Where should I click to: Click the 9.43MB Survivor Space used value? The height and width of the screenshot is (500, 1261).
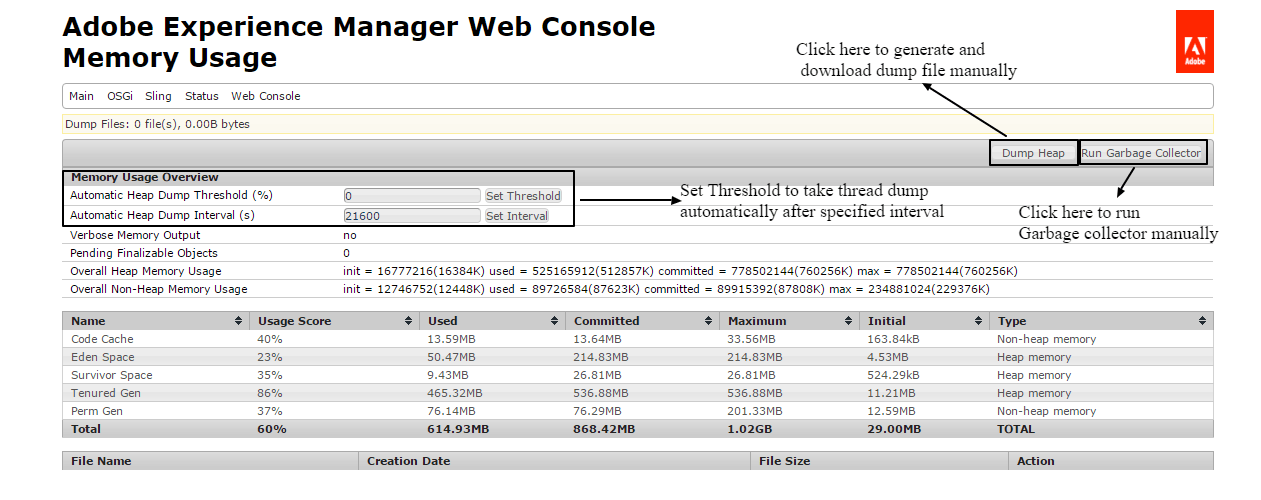click(450, 375)
